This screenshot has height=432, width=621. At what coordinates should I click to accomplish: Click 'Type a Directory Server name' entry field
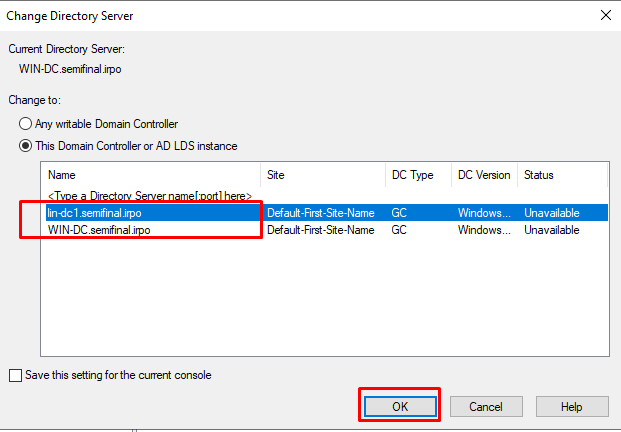coord(149,196)
